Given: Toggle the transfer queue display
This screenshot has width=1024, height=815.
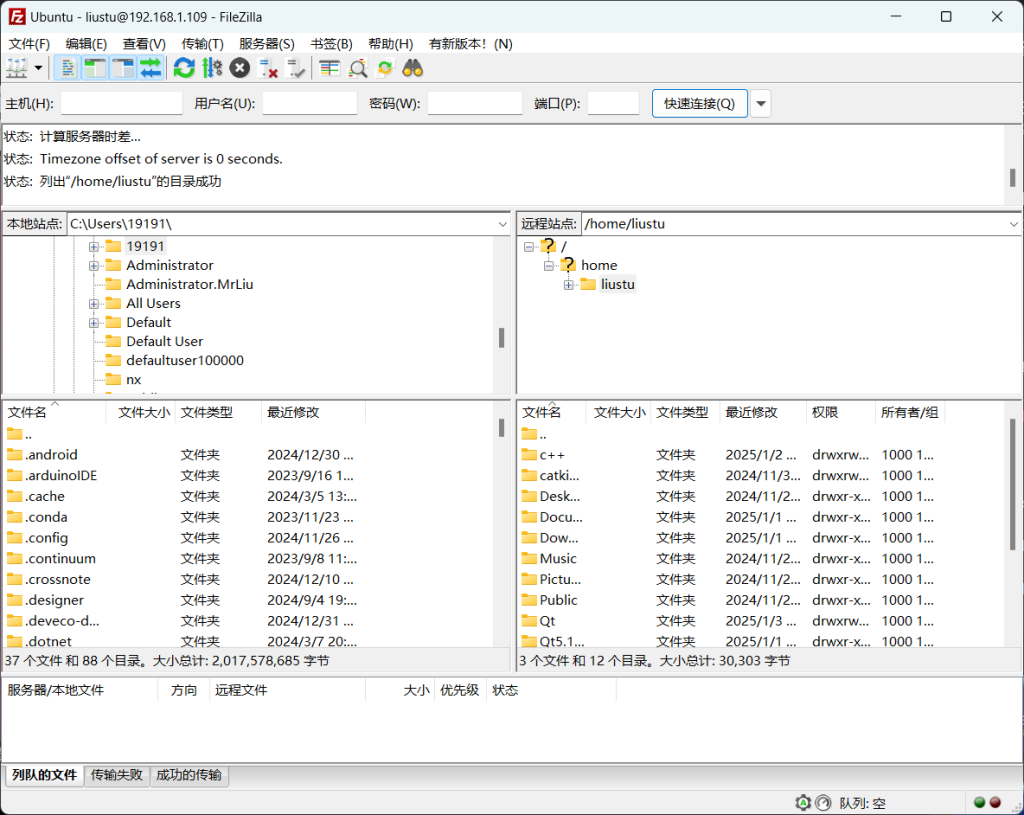Looking at the screenshot, I should 150,68.
